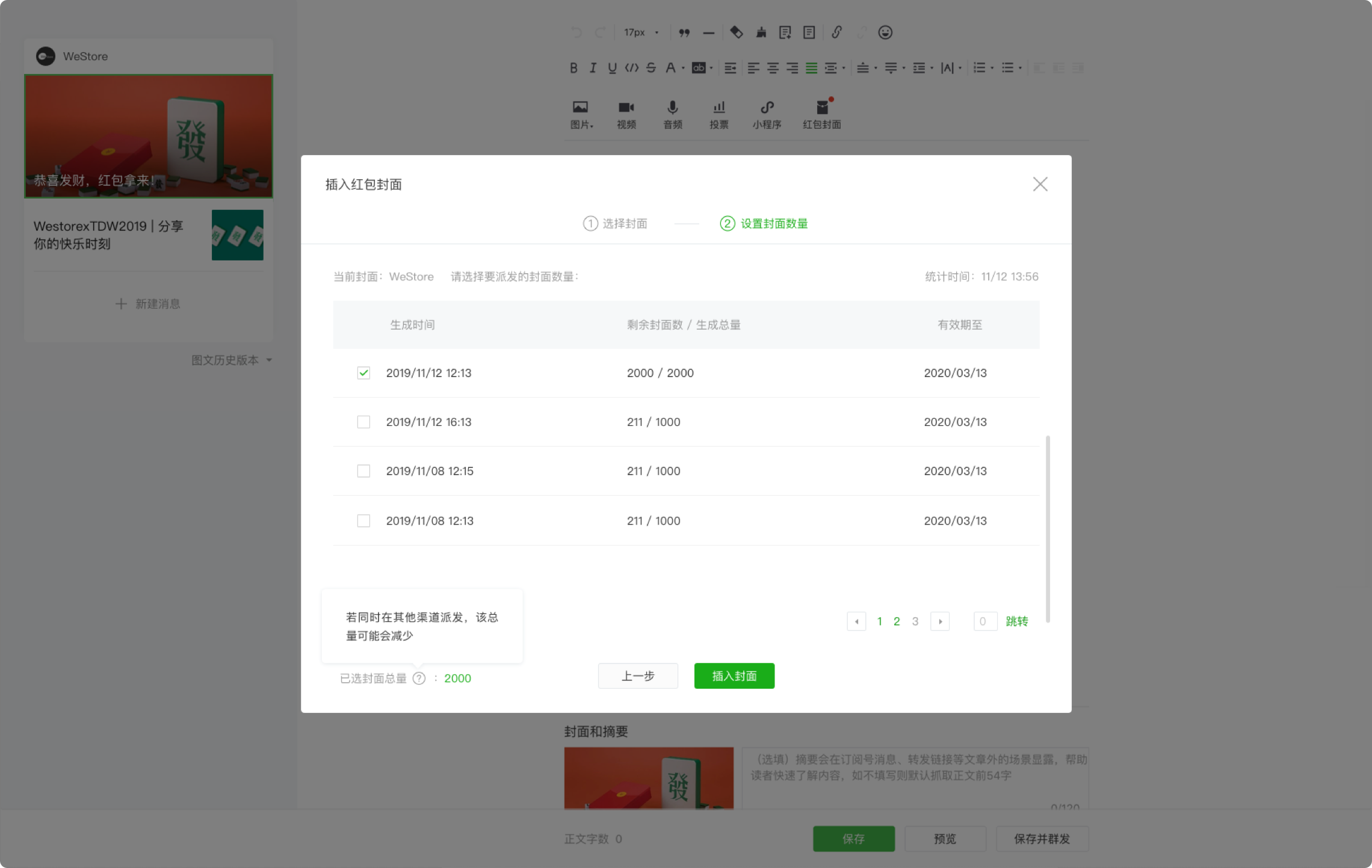Viewport: 1372px width, 868px height.
Task: Select the format painter brush
Action: click(x=761, y=32)
